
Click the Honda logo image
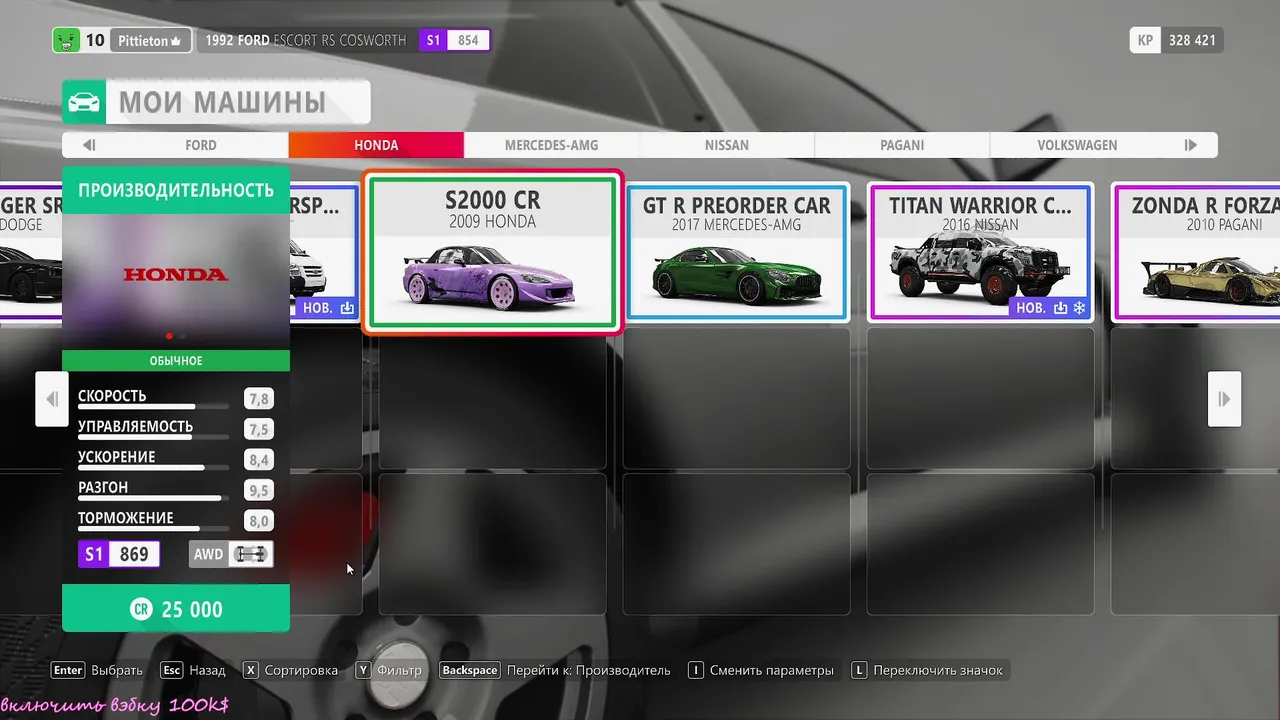(x=176, y=274)
